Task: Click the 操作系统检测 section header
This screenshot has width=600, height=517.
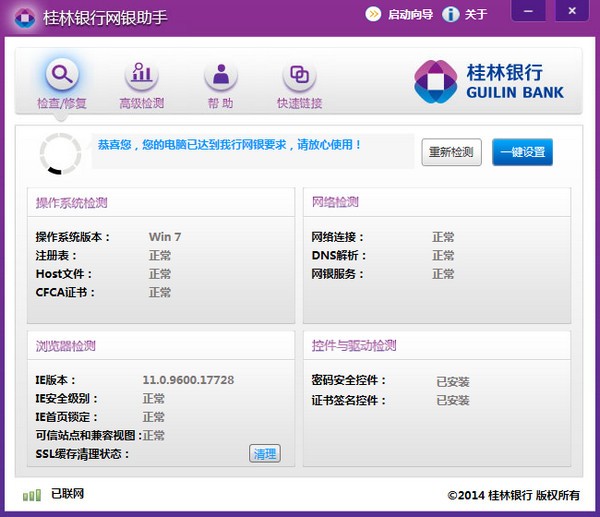Action: (x=72, y=203)
